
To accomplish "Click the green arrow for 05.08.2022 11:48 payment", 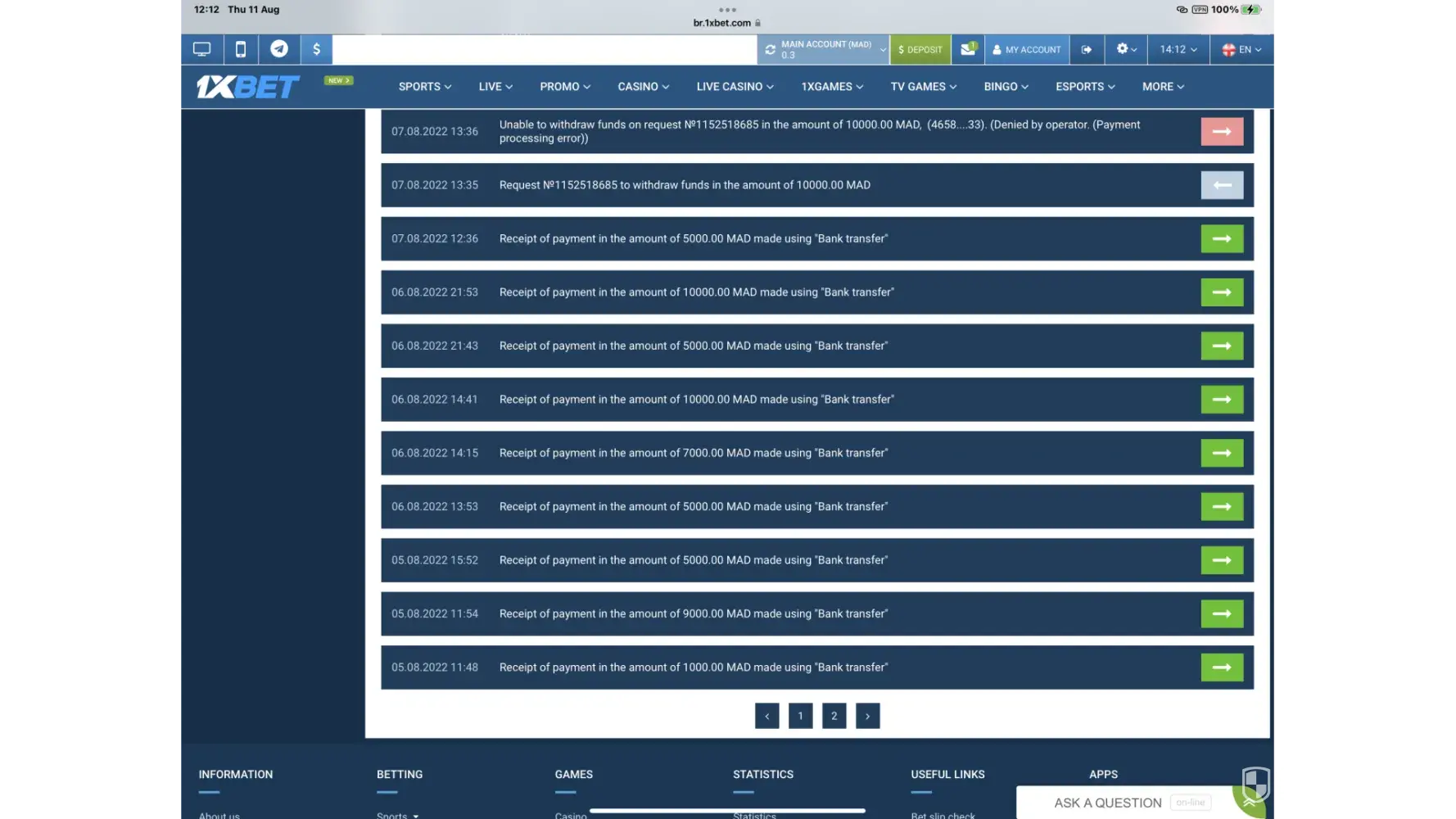I will pos(1222,667).
